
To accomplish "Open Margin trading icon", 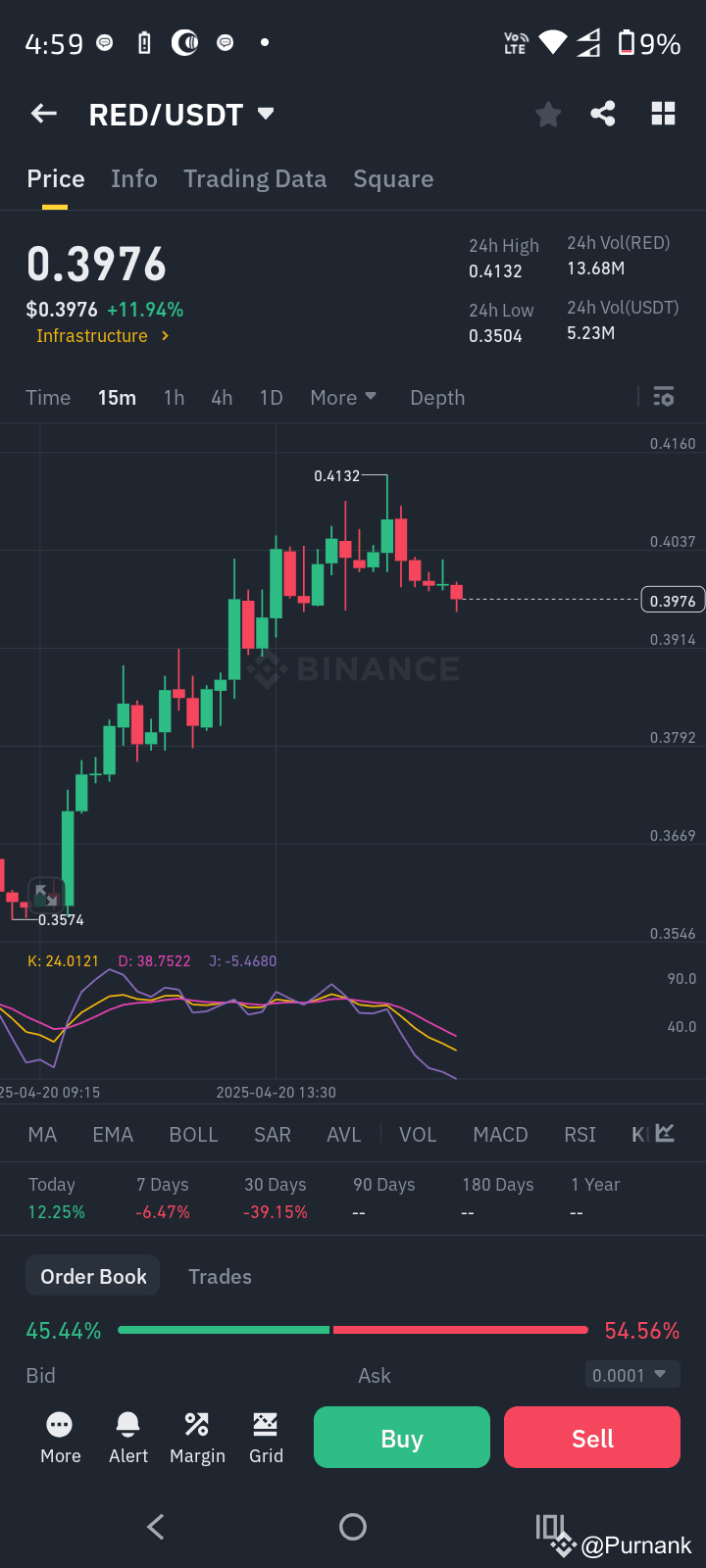I will [197, 1438].
